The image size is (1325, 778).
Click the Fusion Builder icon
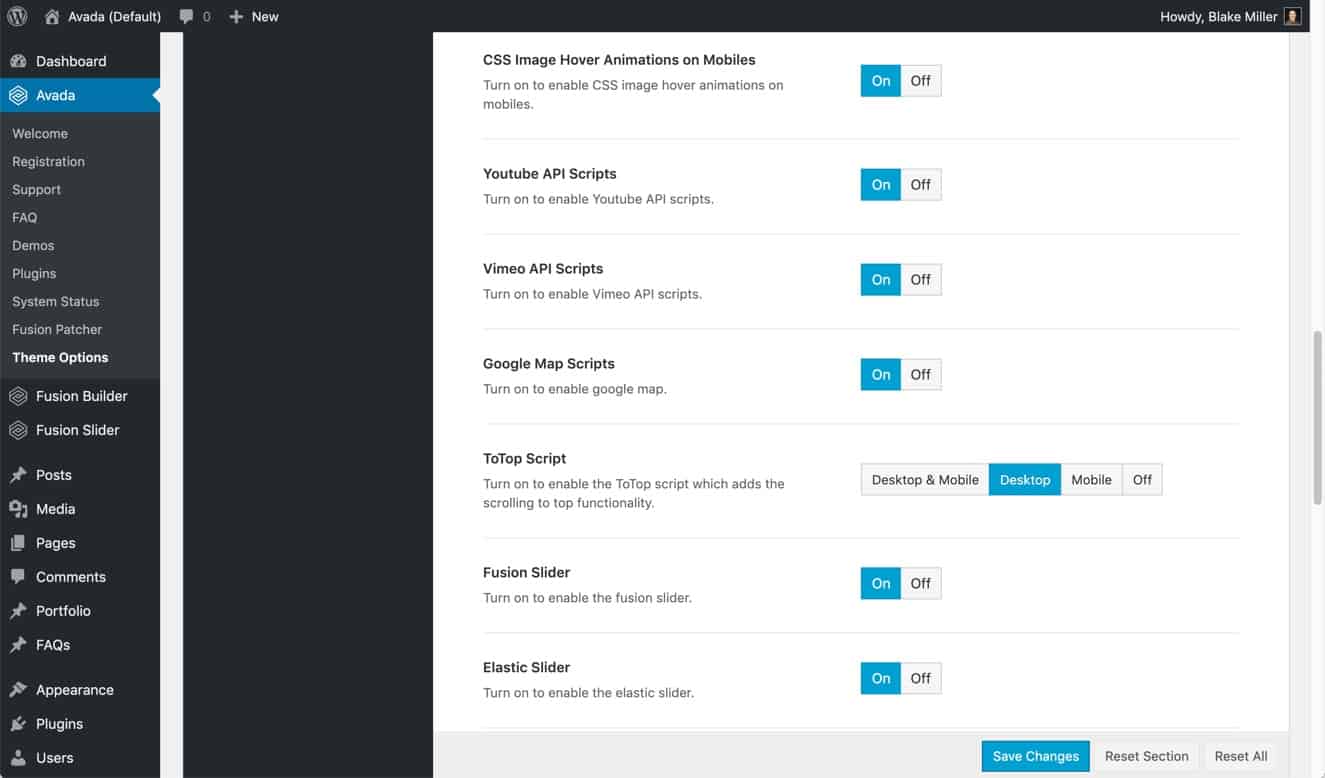coord(18,396)
